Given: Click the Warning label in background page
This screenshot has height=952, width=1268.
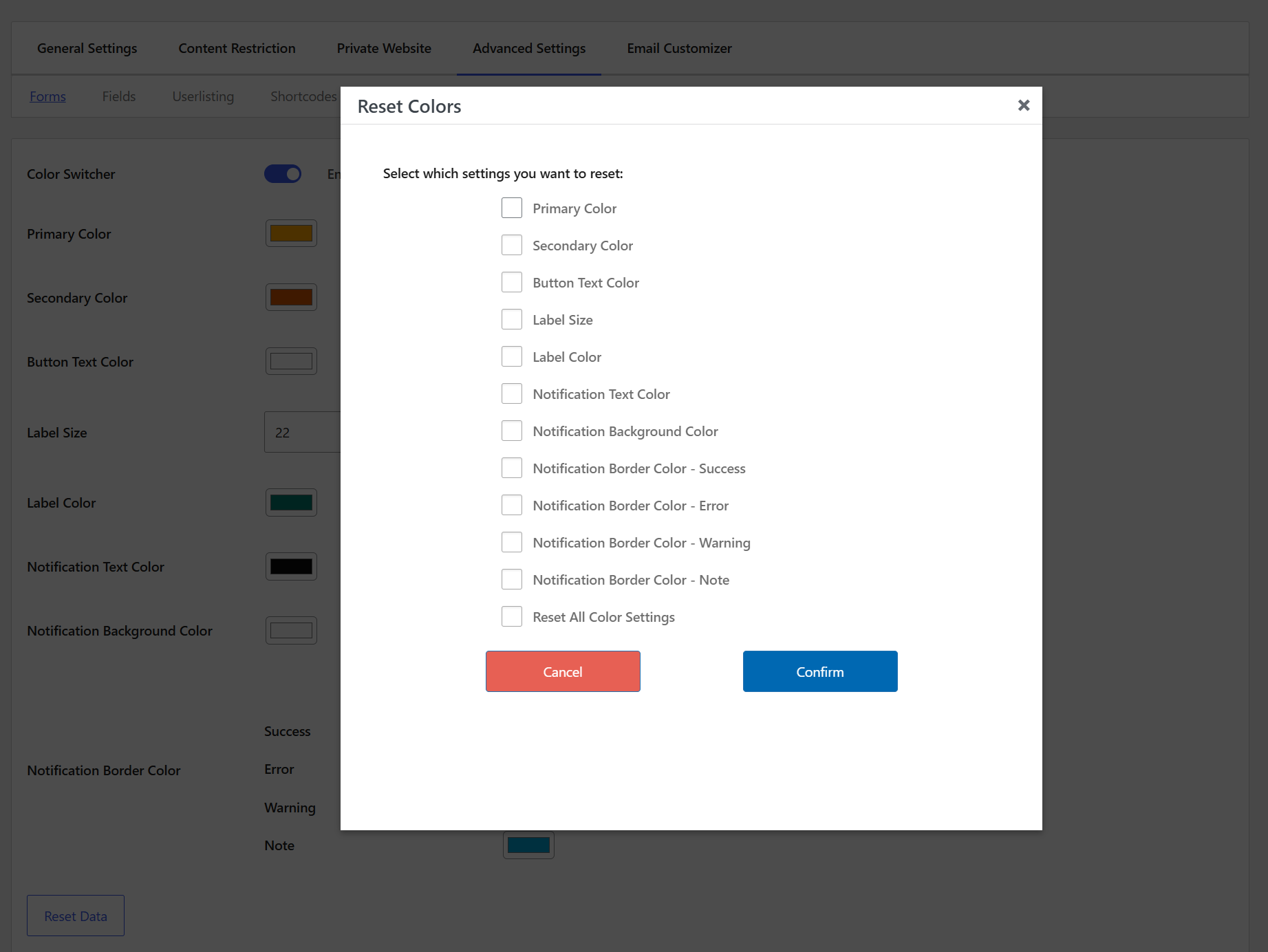Looking at the screenshot, I should point(290,808).
